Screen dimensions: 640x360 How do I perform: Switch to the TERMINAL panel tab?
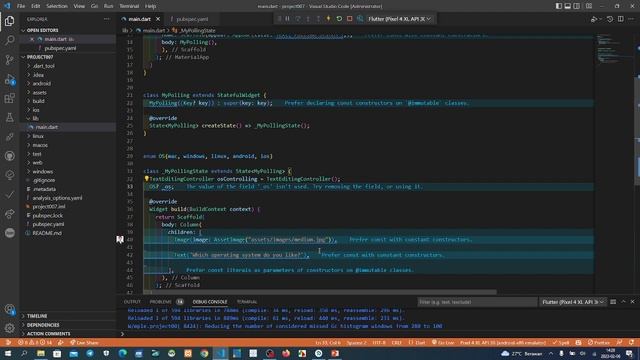coord(247,302)
